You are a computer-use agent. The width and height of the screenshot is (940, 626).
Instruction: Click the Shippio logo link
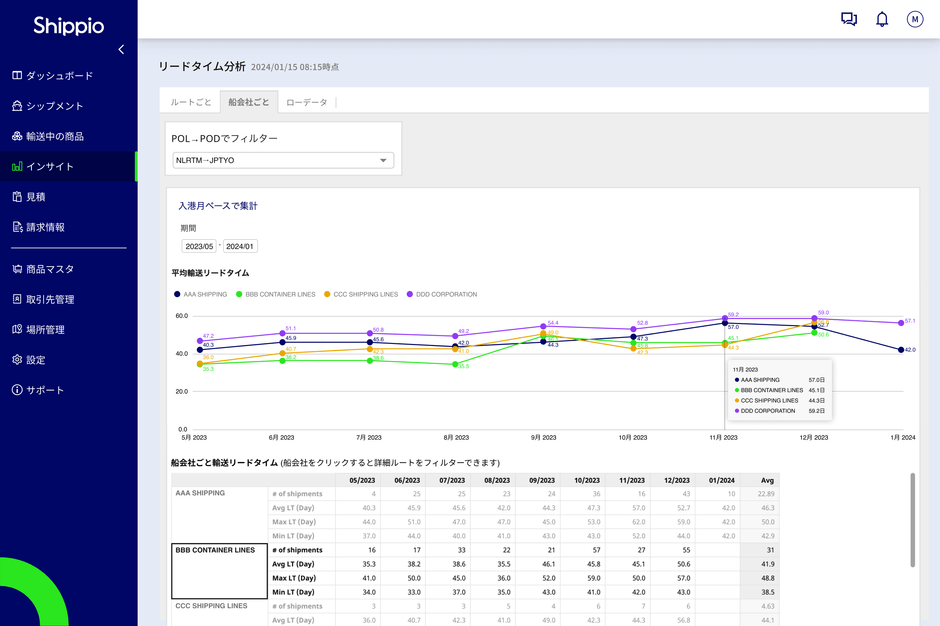pos(68,26)
